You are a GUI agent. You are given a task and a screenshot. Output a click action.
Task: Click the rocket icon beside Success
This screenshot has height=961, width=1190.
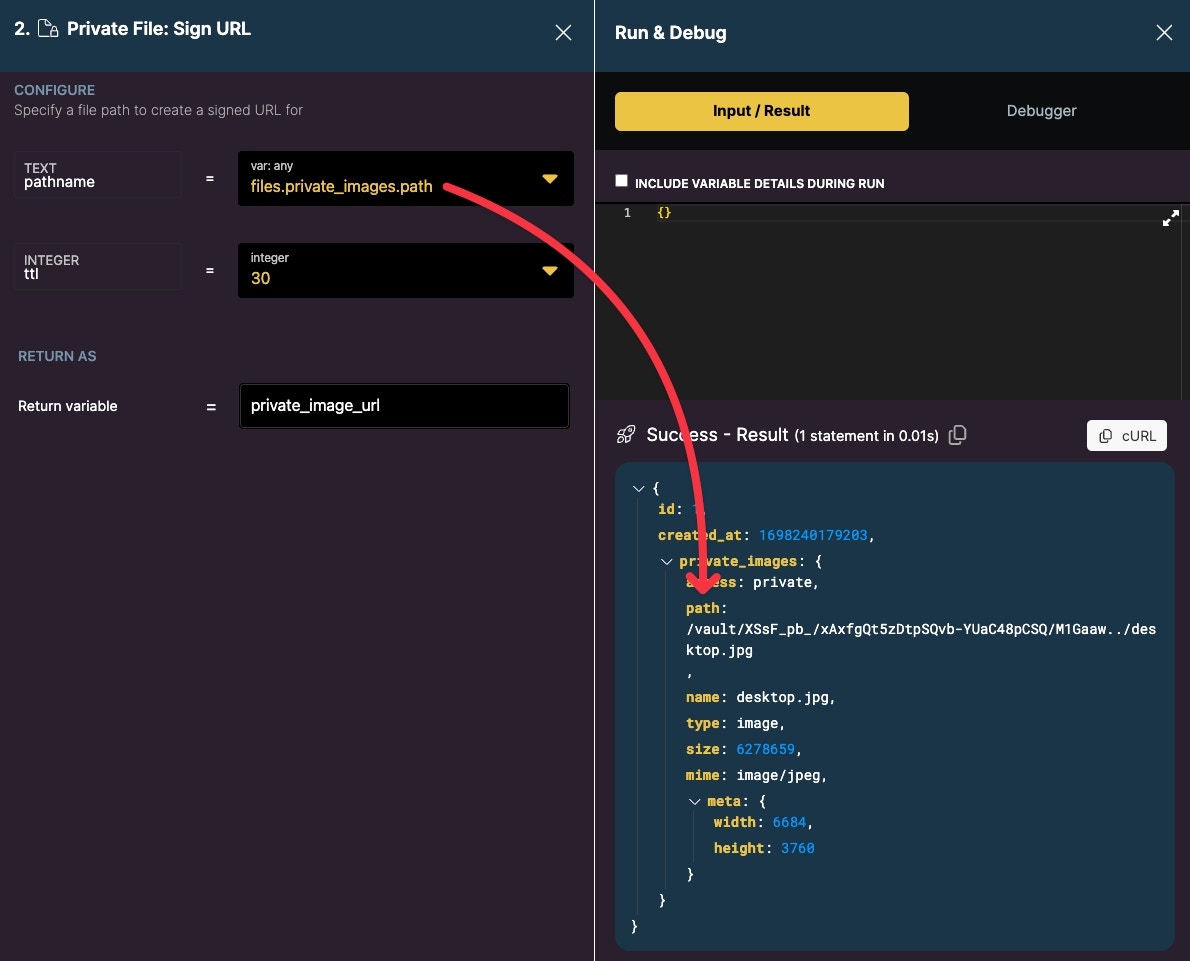(626, 435)
